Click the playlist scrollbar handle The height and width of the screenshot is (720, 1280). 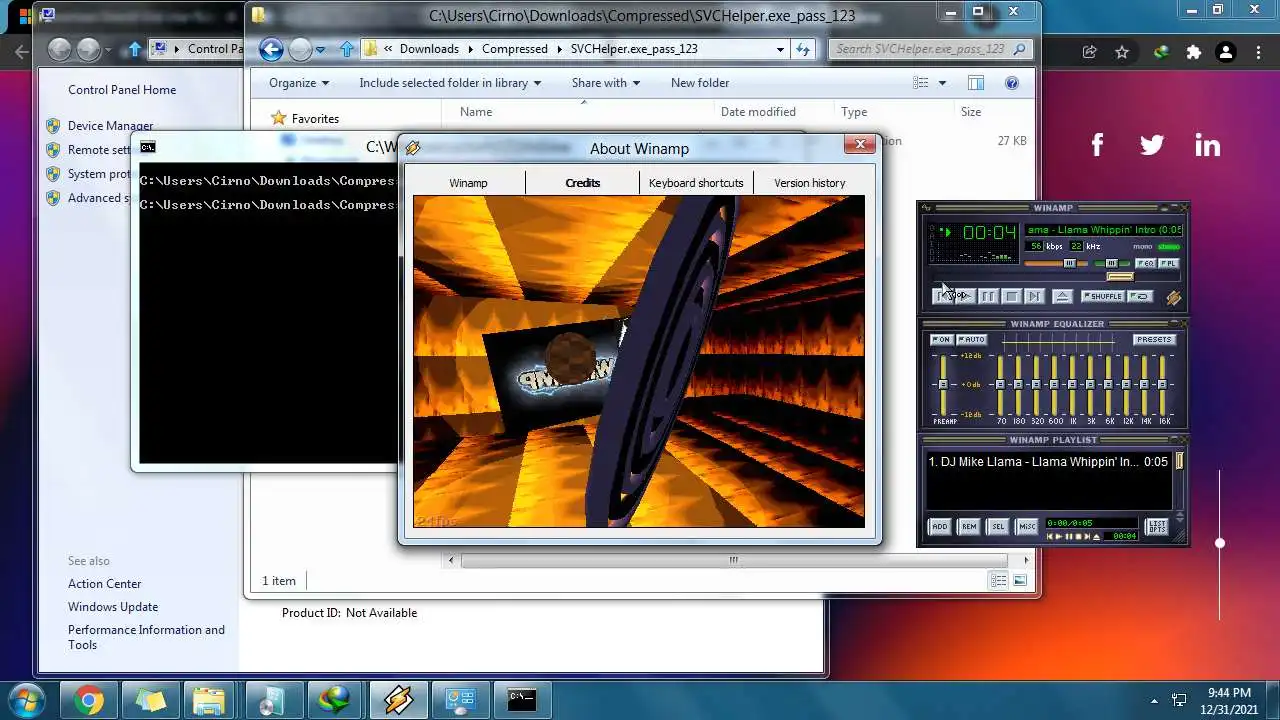pos(1179,461)
